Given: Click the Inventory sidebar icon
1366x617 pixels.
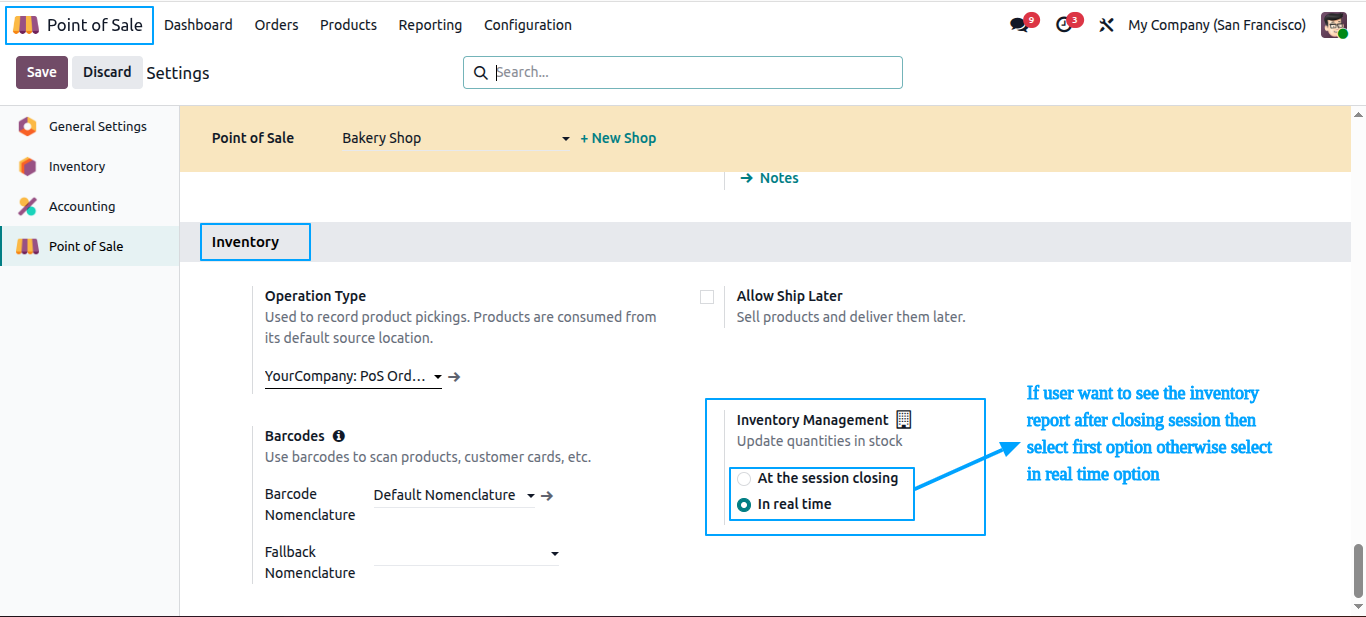Looking at the screenshot, I should (x=28, y=166).
